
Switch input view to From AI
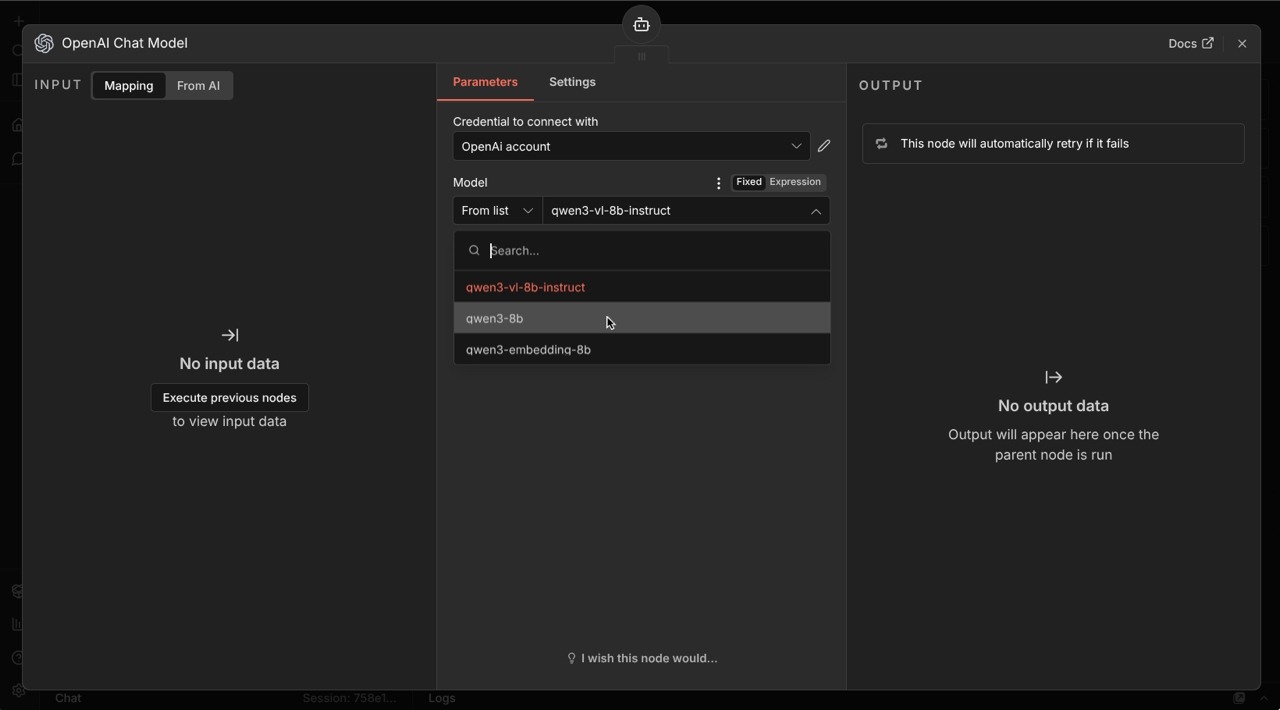pyautogui.click(x=198, y=86)
